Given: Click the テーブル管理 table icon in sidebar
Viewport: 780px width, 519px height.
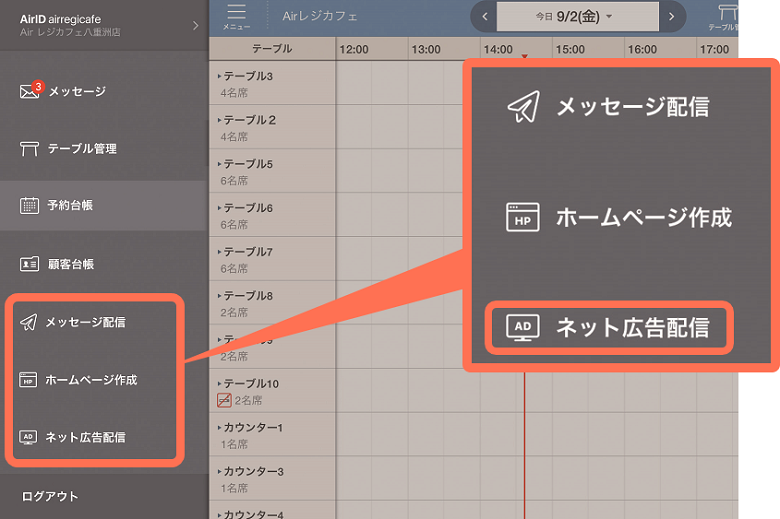Looking at the screenshot, I should click(29, 148).
